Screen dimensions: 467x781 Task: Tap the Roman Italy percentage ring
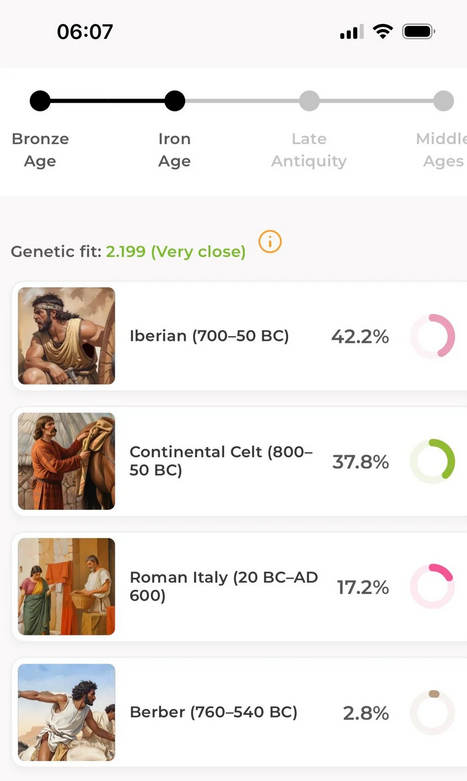[x=432, y=586]
